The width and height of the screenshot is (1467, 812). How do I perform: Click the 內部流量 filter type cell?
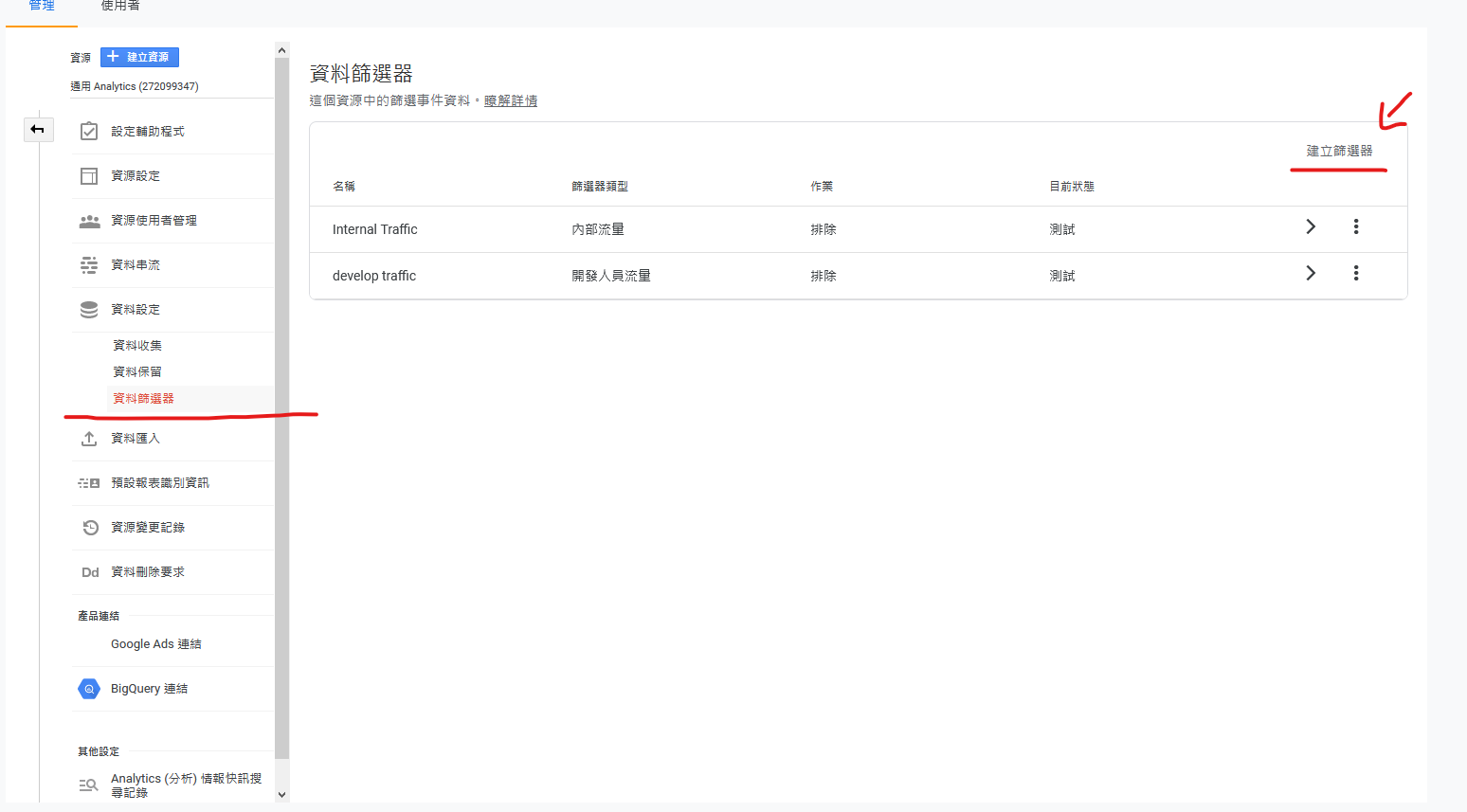(598, 229)
